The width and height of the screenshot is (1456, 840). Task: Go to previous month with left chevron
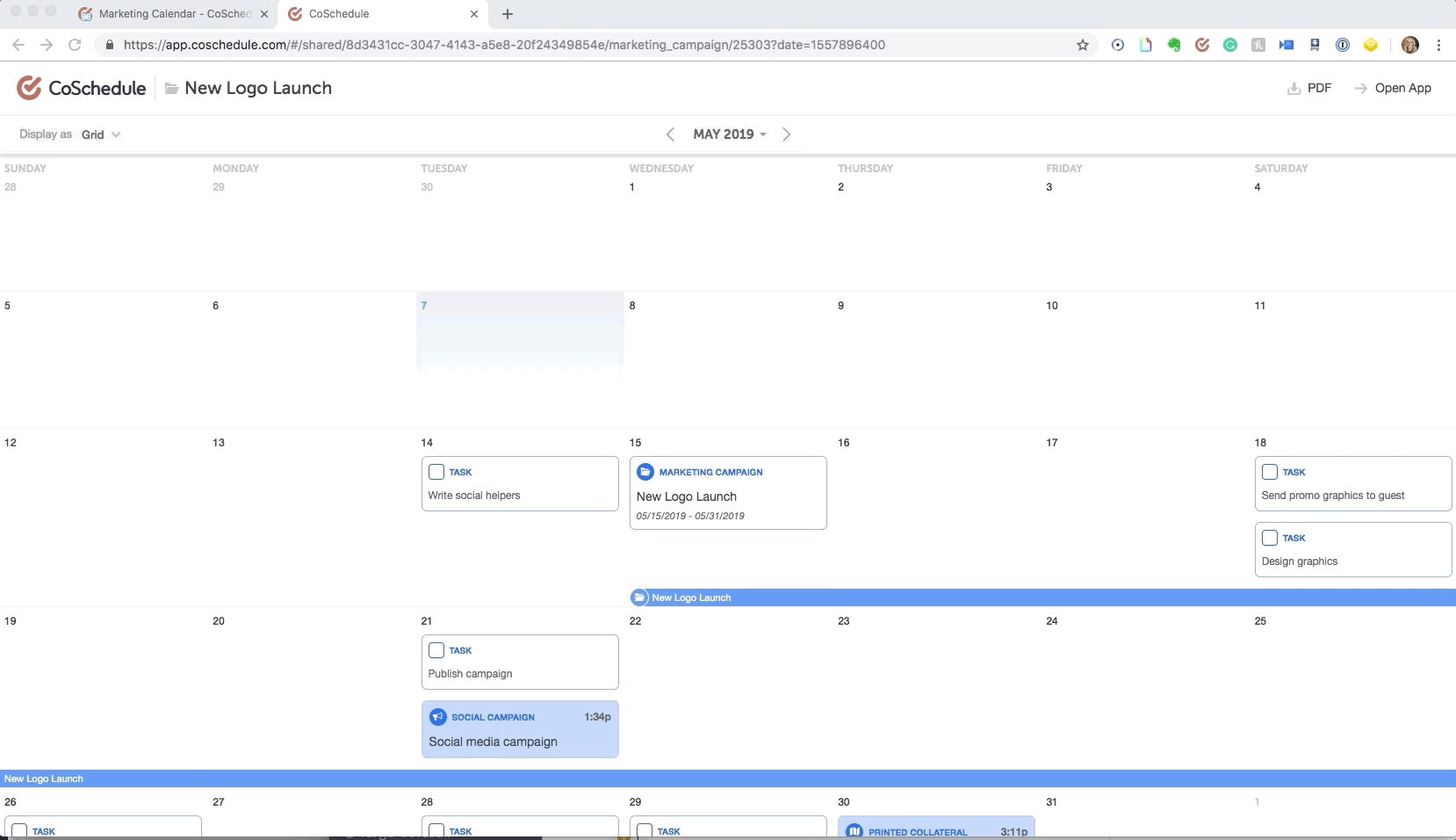click(670, 134)
